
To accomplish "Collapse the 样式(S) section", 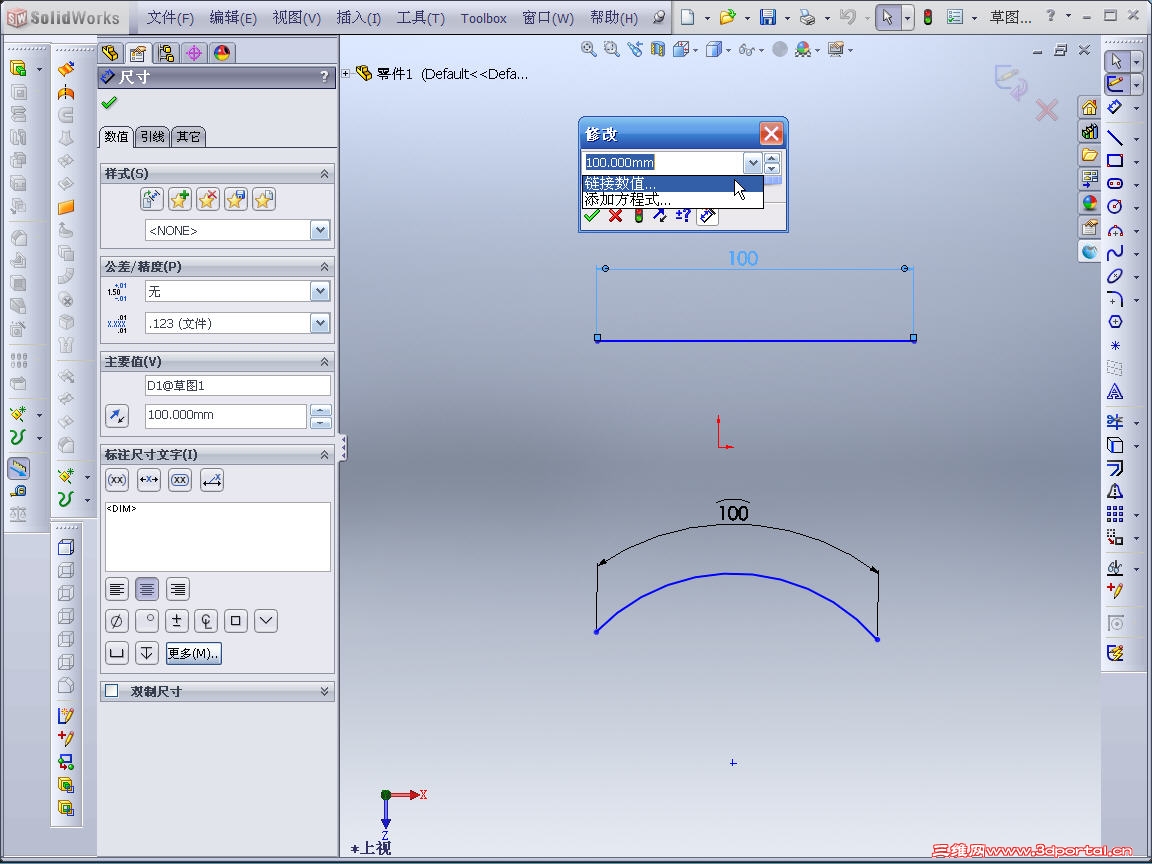I will click(324, 173).
